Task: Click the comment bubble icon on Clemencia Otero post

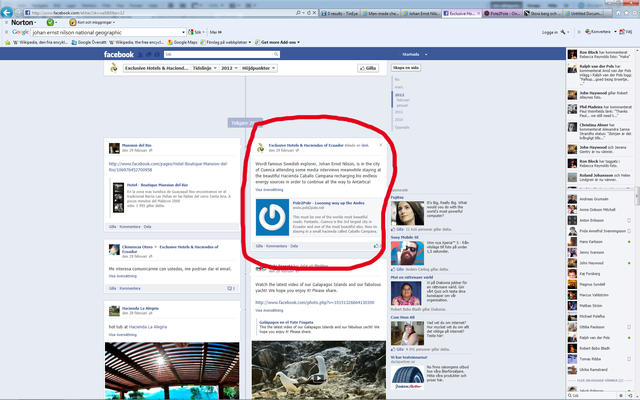Action: pyautogui.click(x=230, y=288)
